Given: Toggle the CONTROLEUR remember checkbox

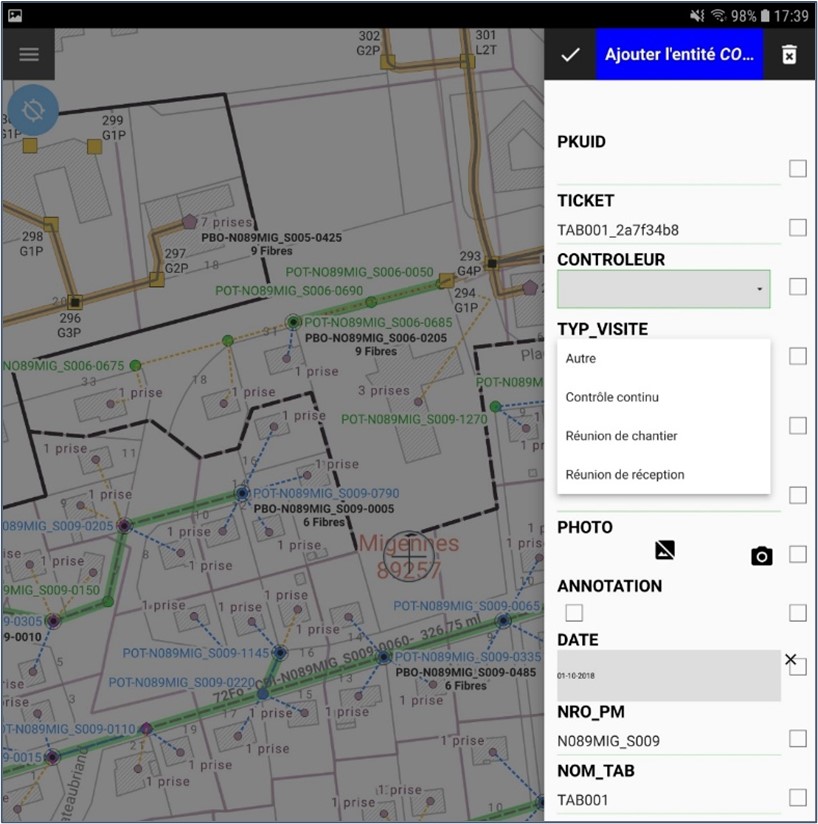Looking at the screenshot, I should coord(798,286).
